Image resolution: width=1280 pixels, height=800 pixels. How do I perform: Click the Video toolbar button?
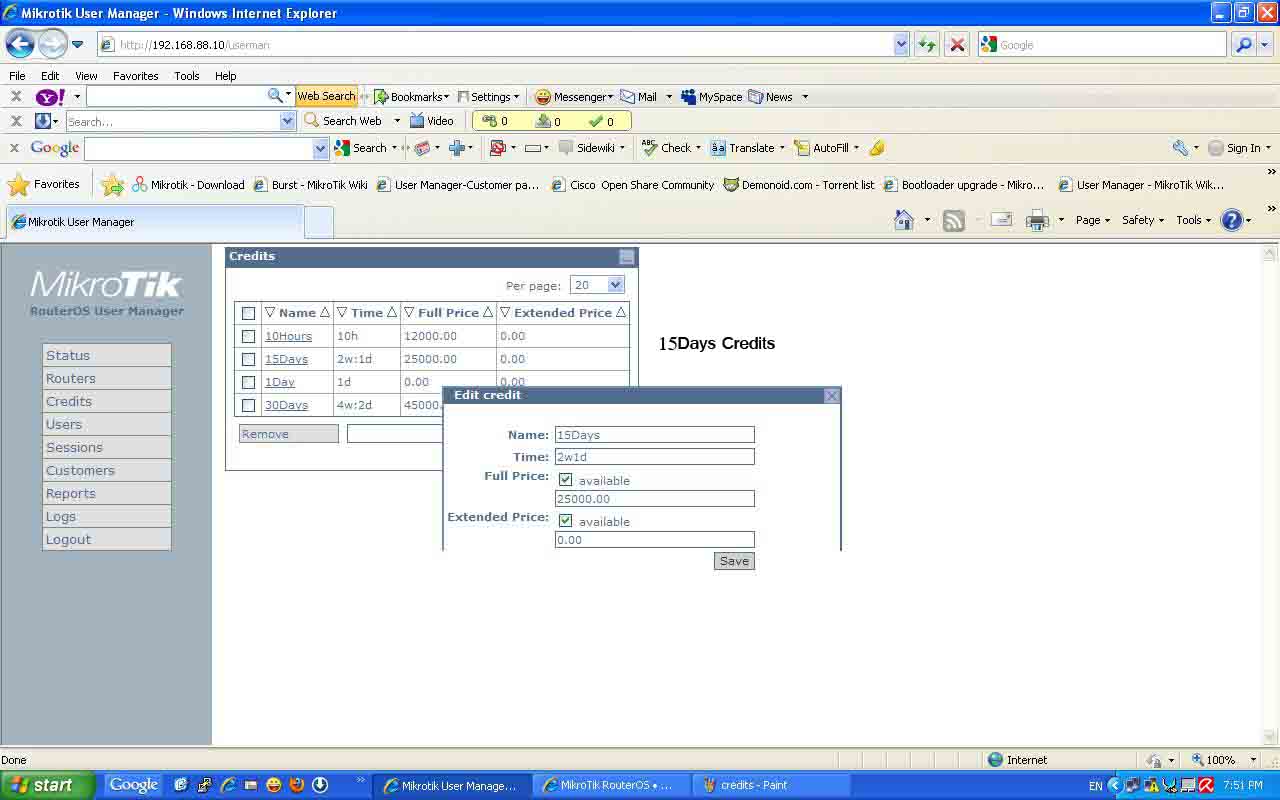432,121
